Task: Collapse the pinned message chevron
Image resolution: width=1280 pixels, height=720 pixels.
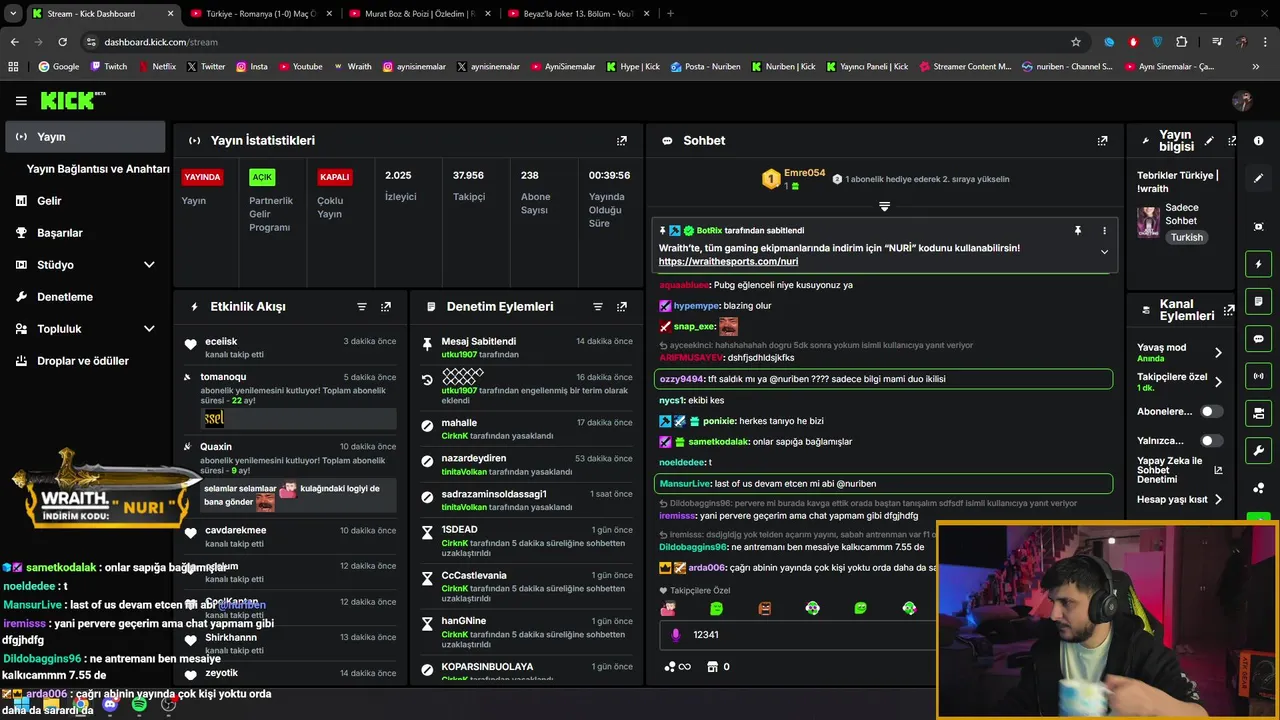Action: coord(1104,252)
